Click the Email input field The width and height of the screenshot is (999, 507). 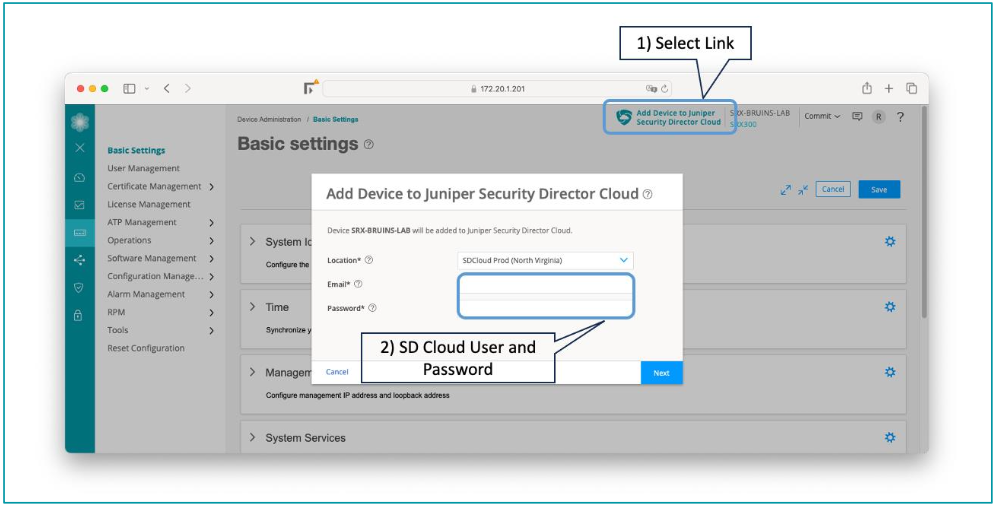click(x=546, y=285)
